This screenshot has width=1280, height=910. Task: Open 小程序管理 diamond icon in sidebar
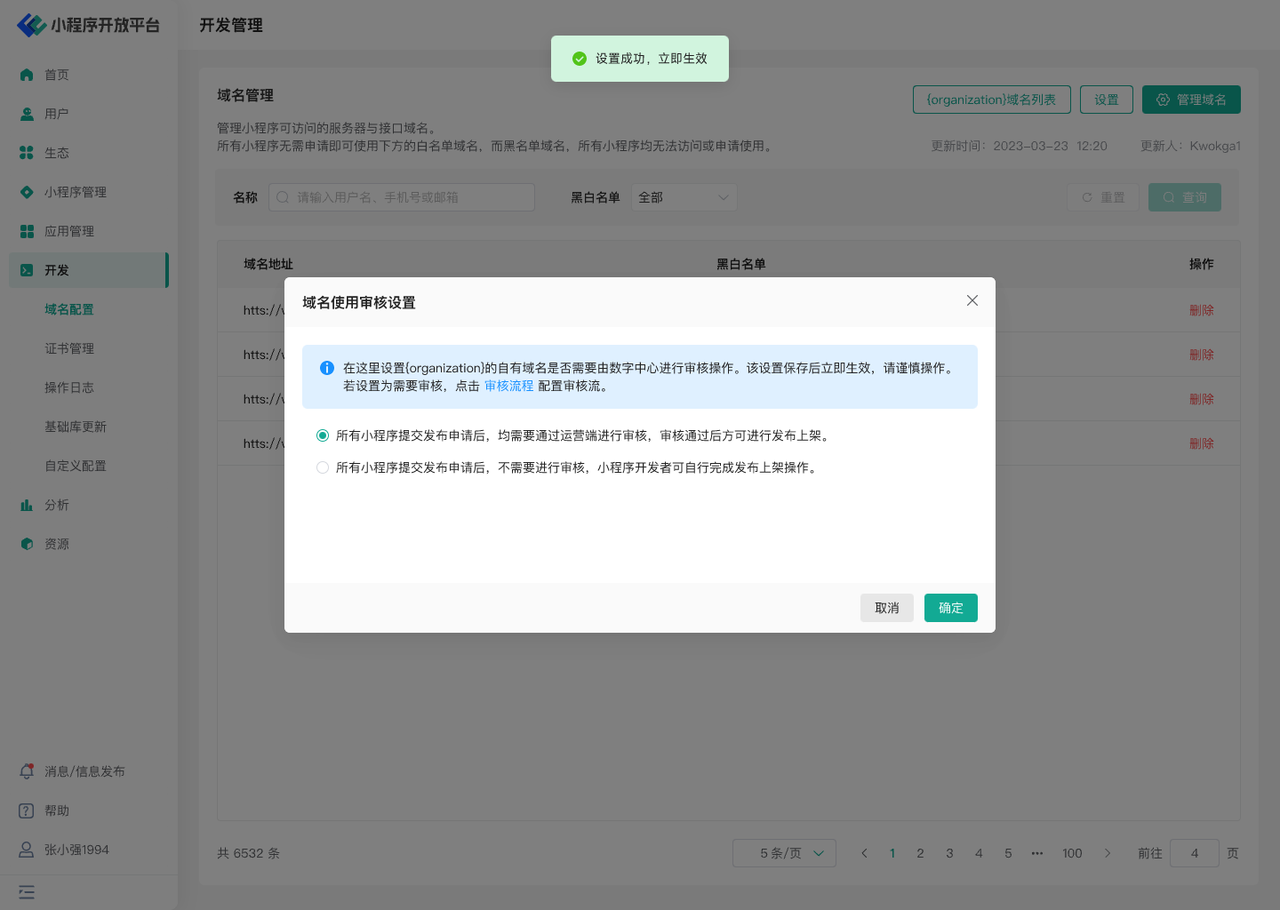click(27, 192)
